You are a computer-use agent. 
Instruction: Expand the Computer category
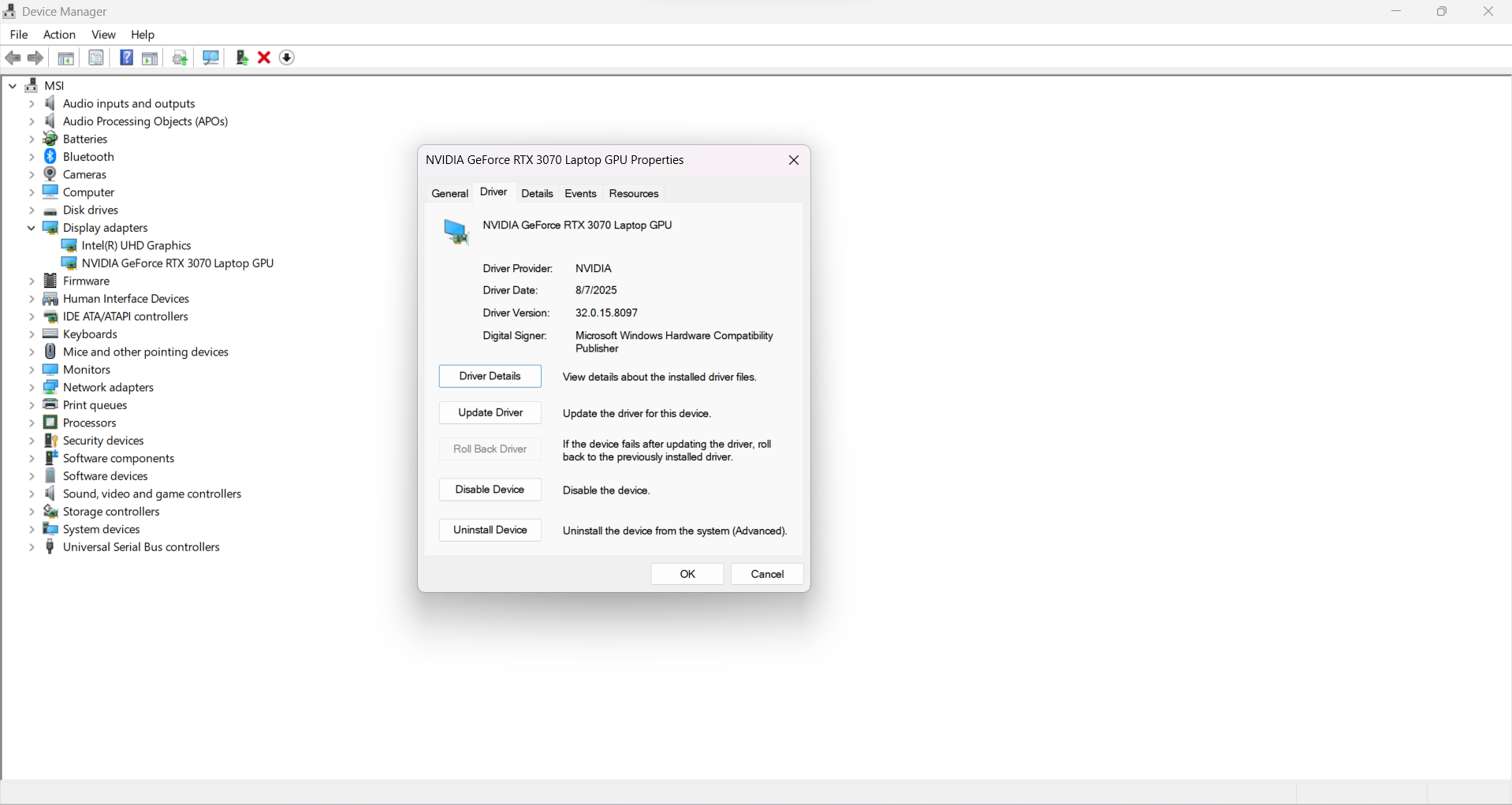click(x=32, y=192)
